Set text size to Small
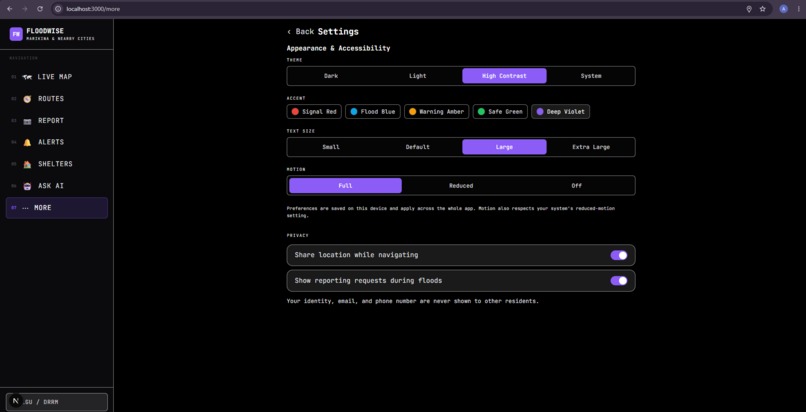Viewport: 806px width, 412px height. 331,147
